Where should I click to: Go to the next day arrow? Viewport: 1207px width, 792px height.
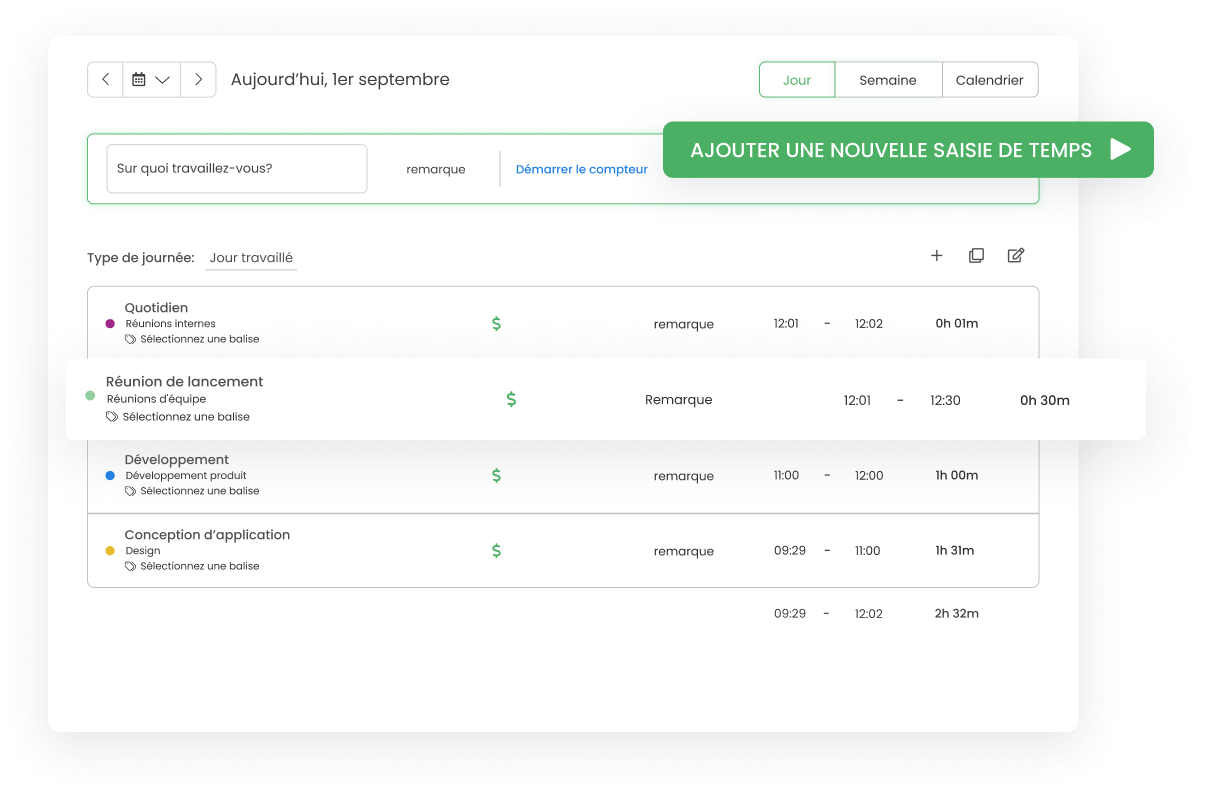(x=199, y=80)
